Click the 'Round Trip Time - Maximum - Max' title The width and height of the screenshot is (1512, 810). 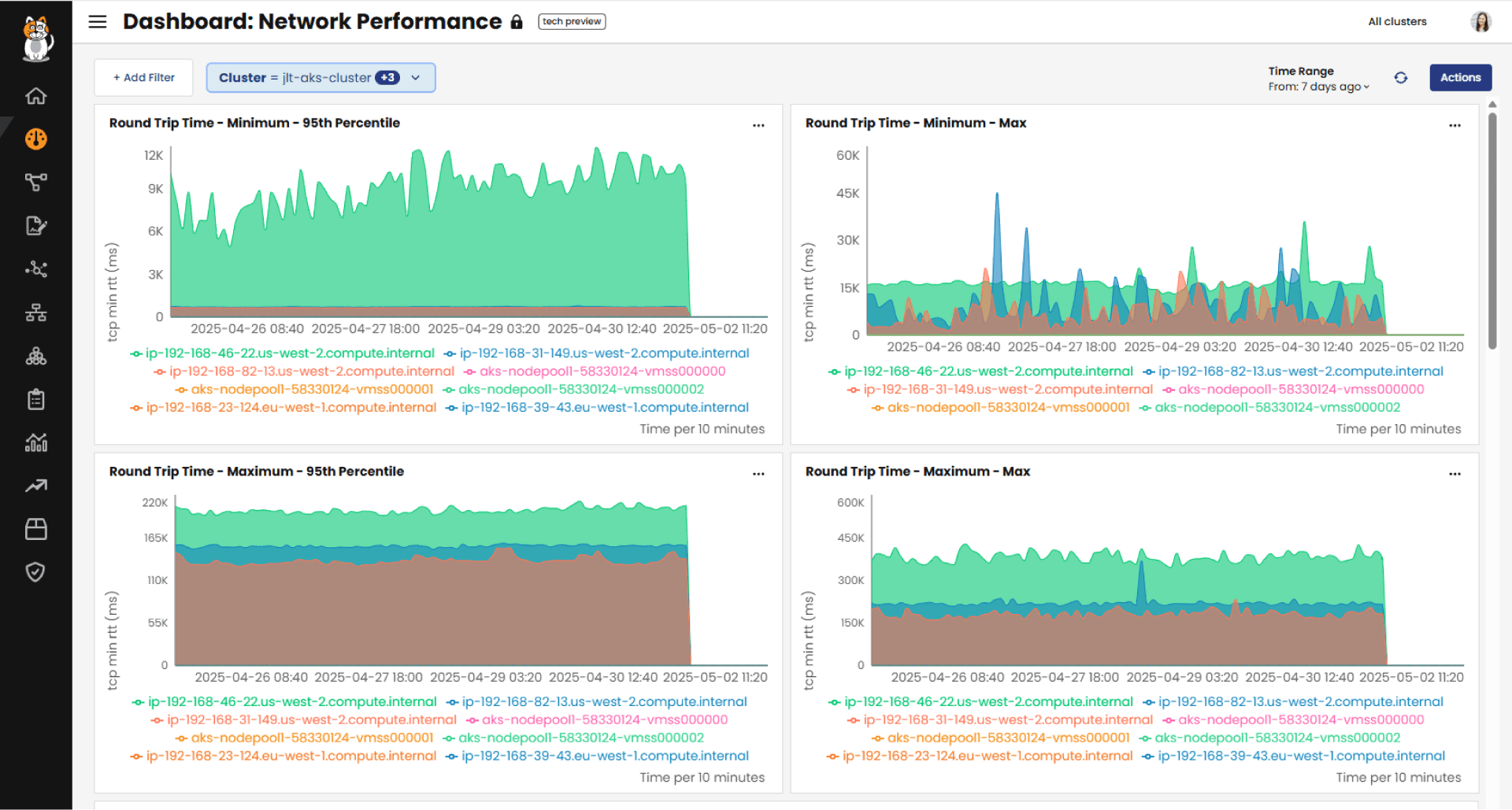tap(917, 472)
